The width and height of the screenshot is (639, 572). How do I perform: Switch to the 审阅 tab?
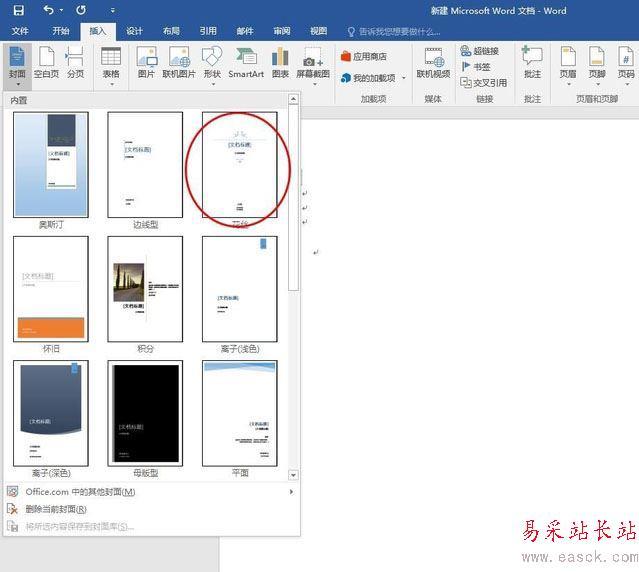[x=282, y=31]
